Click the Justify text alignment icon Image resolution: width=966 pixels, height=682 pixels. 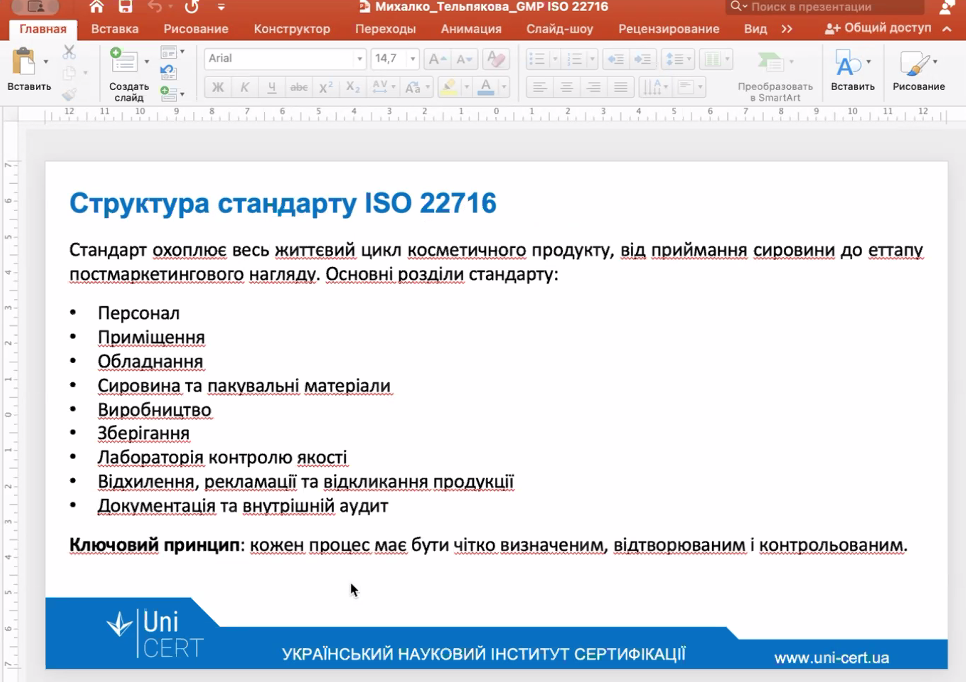(x=620, y=88)
